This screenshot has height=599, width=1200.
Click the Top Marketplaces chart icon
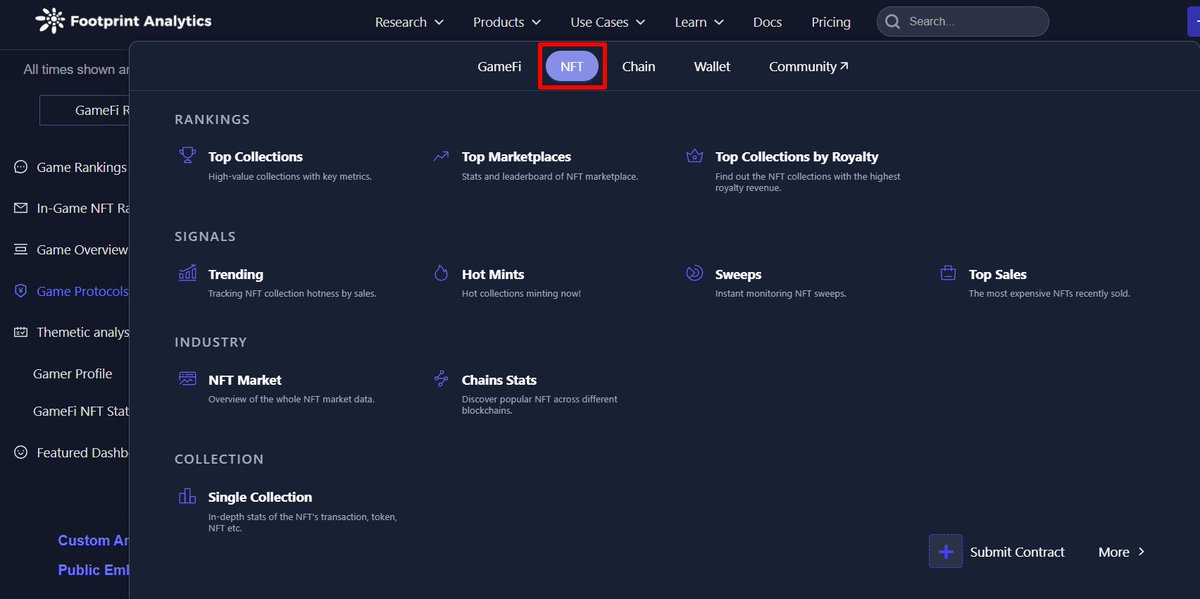pyautogui.click(x=441, y=156)
